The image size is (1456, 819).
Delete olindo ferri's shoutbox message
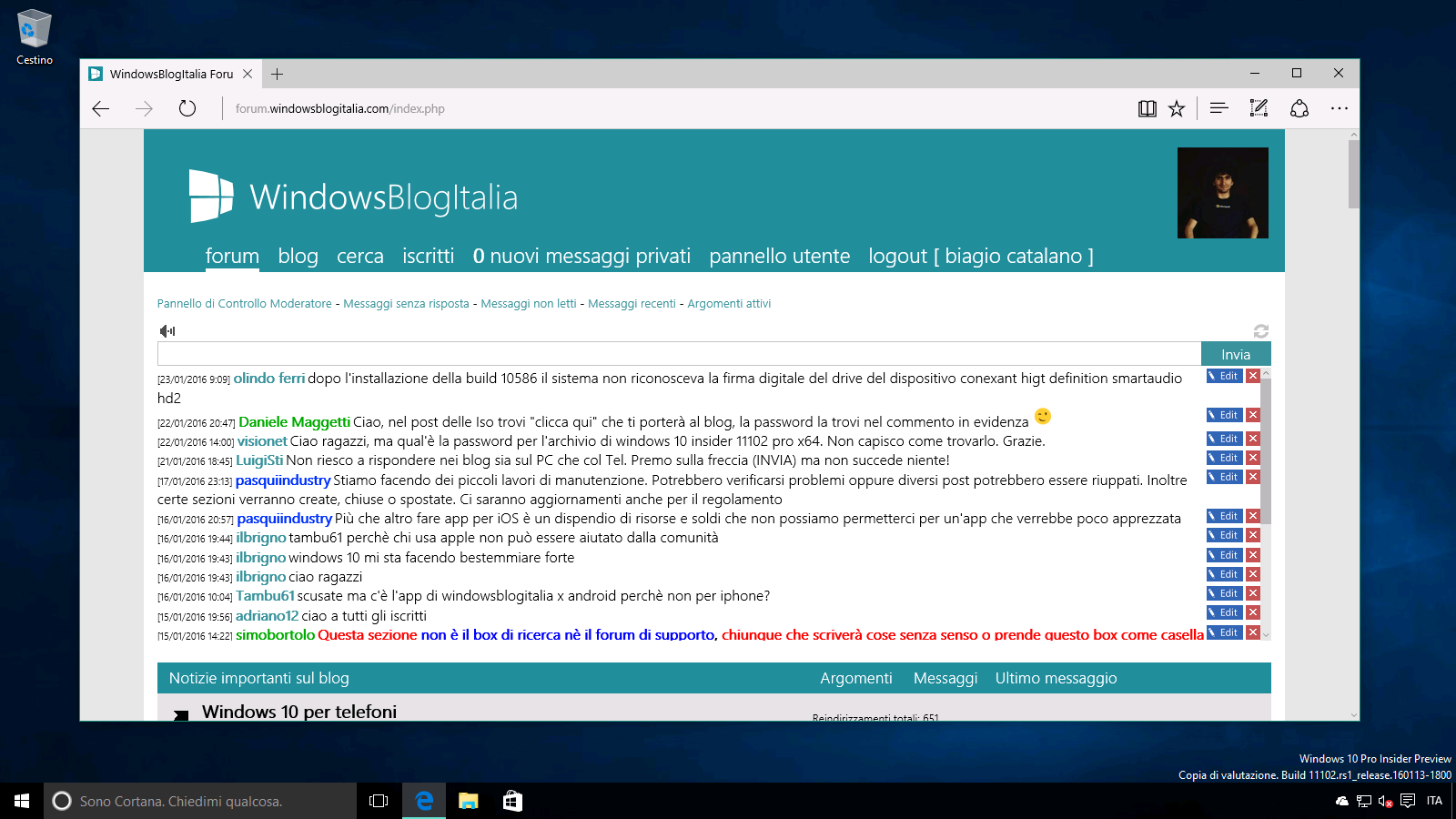(1253, 376)
